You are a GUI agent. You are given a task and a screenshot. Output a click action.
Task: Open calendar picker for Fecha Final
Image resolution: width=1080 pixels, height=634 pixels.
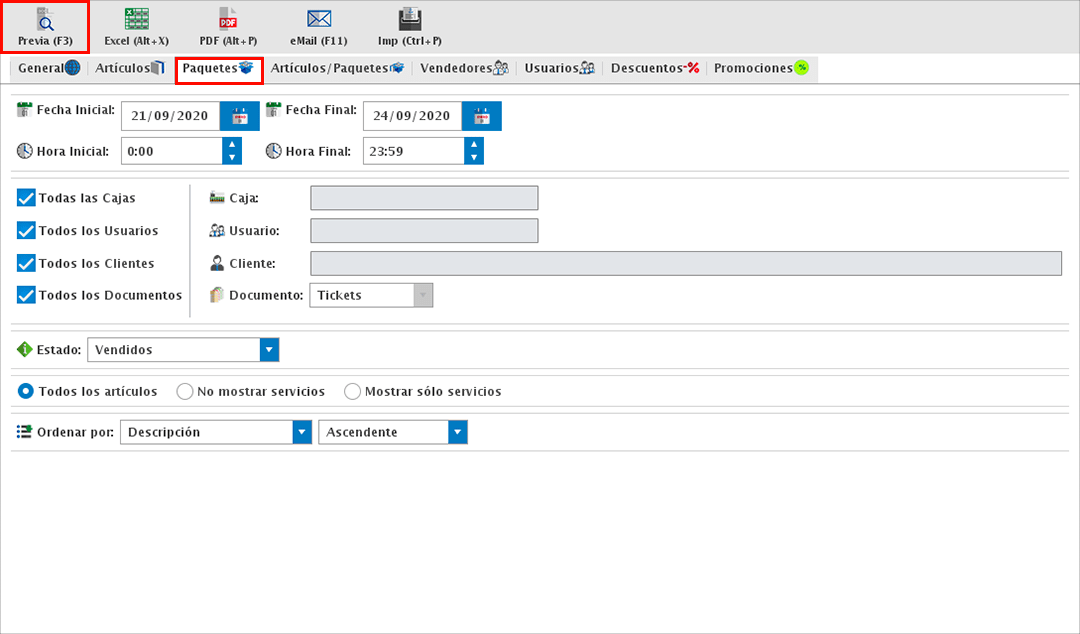(481, 116)
